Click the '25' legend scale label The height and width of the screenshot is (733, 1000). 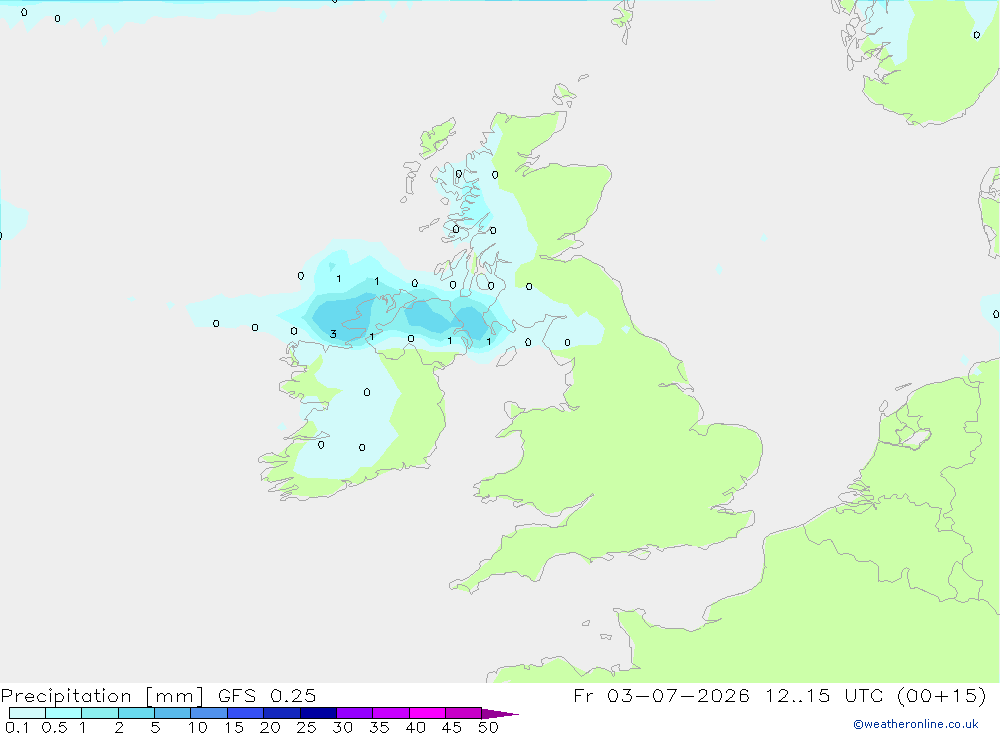click(307, 727)
